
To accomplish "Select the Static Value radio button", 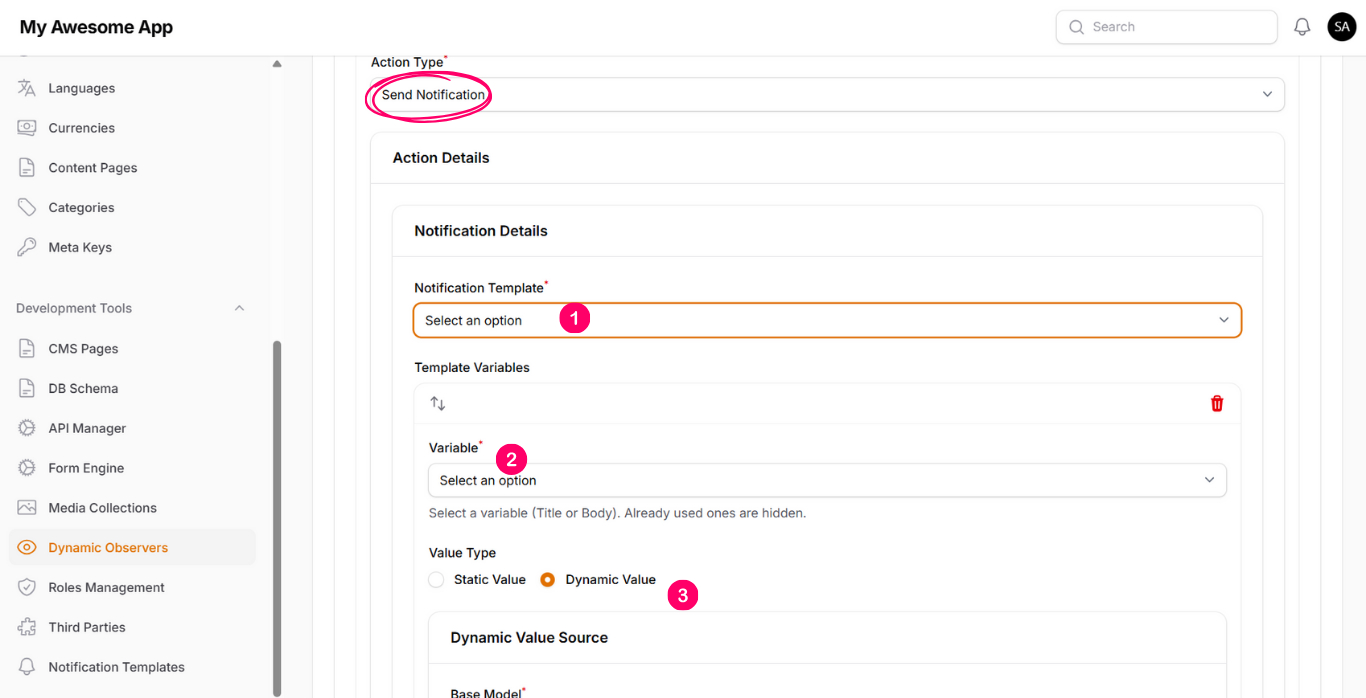I will tap(436, 580).
